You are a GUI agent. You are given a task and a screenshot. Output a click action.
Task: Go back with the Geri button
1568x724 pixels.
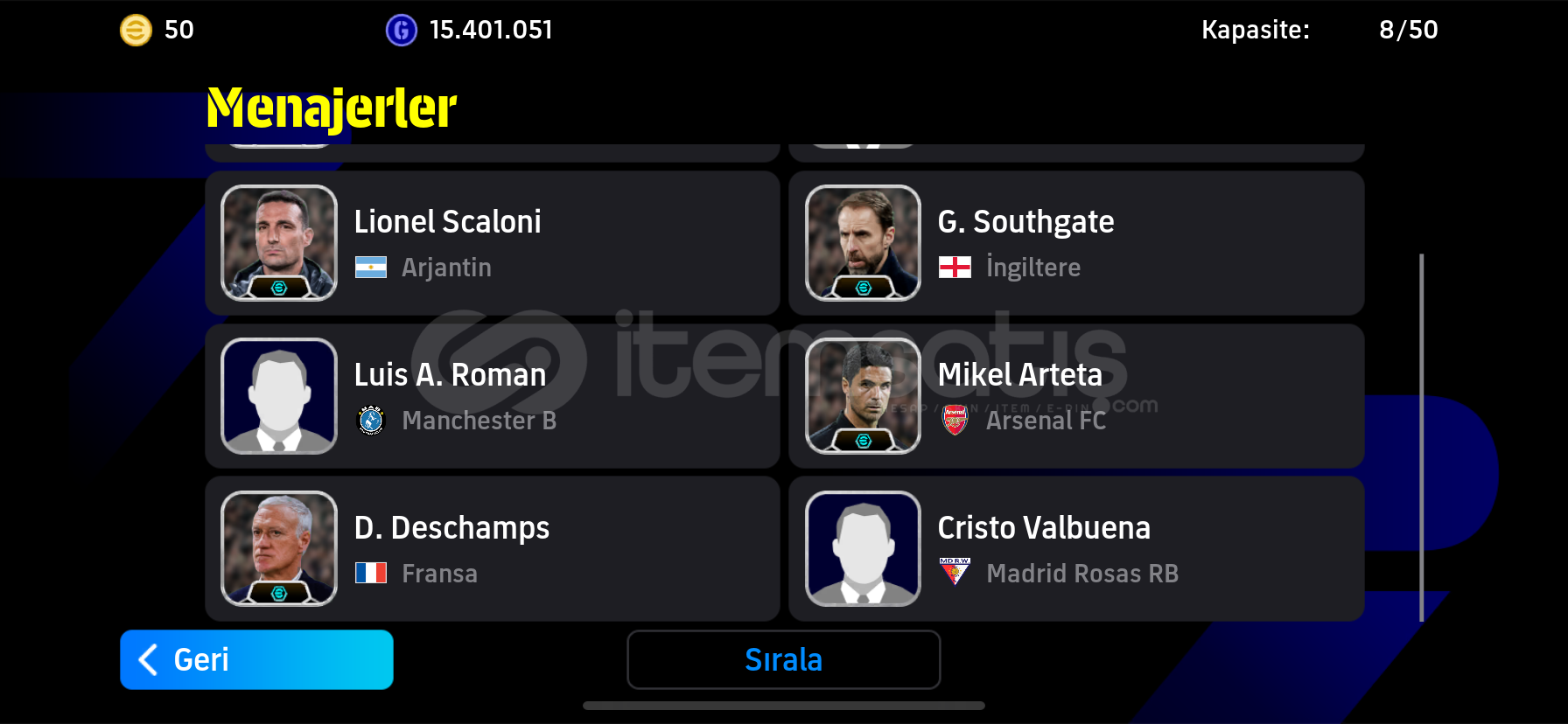(256, 660)
